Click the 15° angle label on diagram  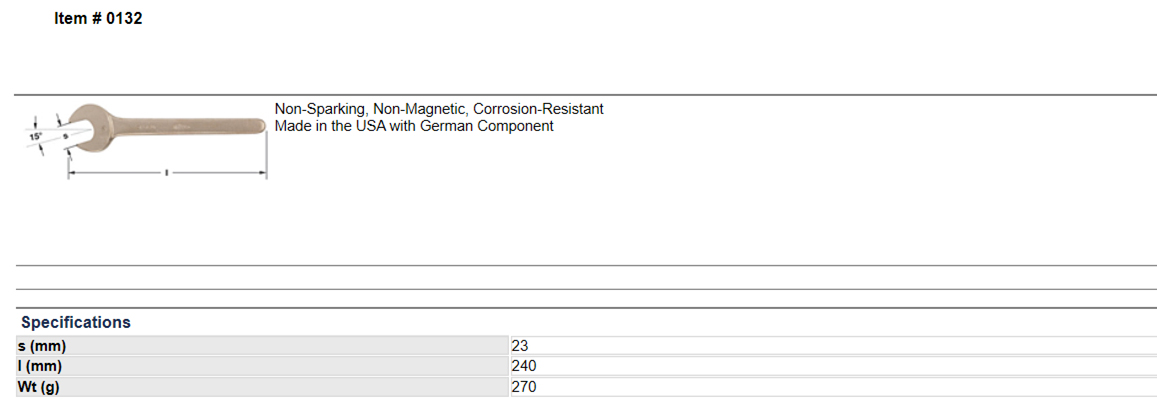tap(35, 136)
